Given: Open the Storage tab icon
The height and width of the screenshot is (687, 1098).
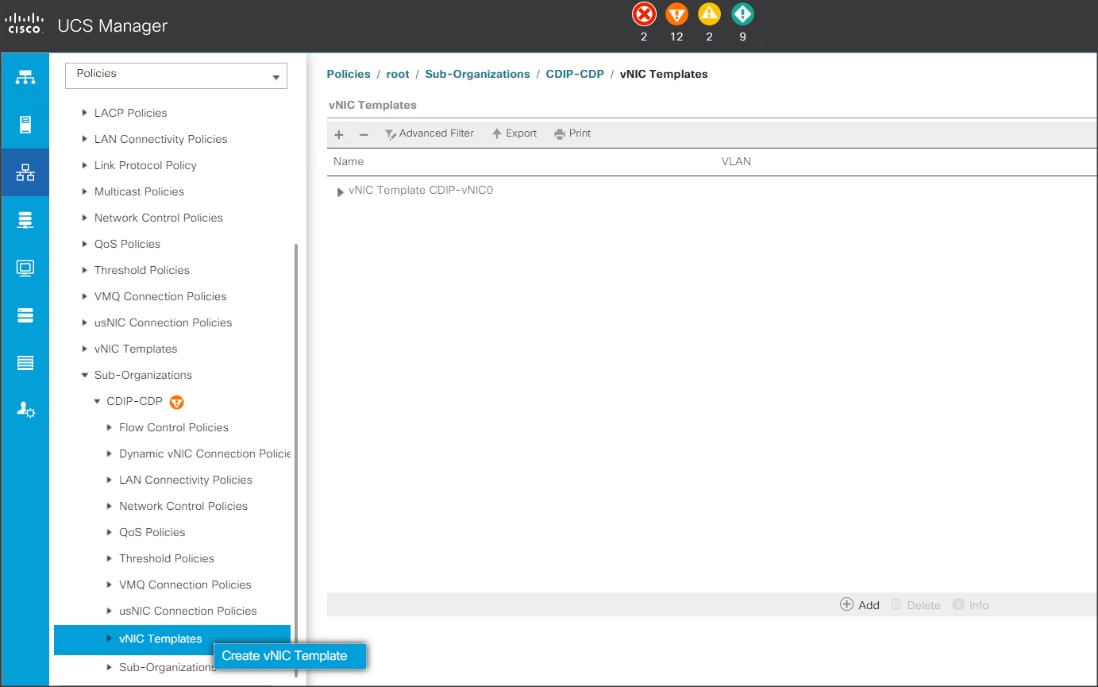Looking at the screenshot, I should point(25,315).
